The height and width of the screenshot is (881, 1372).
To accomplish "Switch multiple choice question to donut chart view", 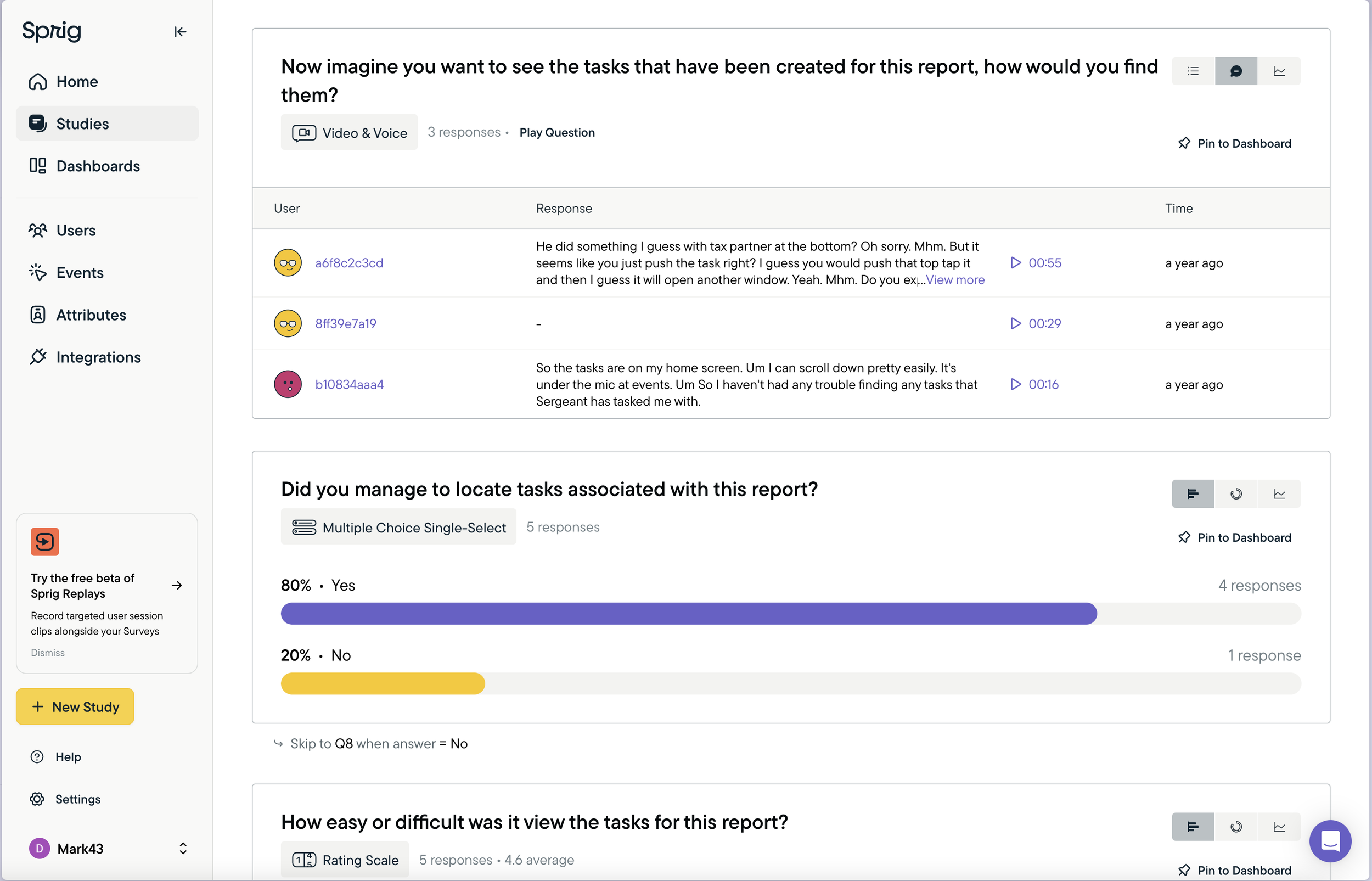I will (x=1236, y=493).
